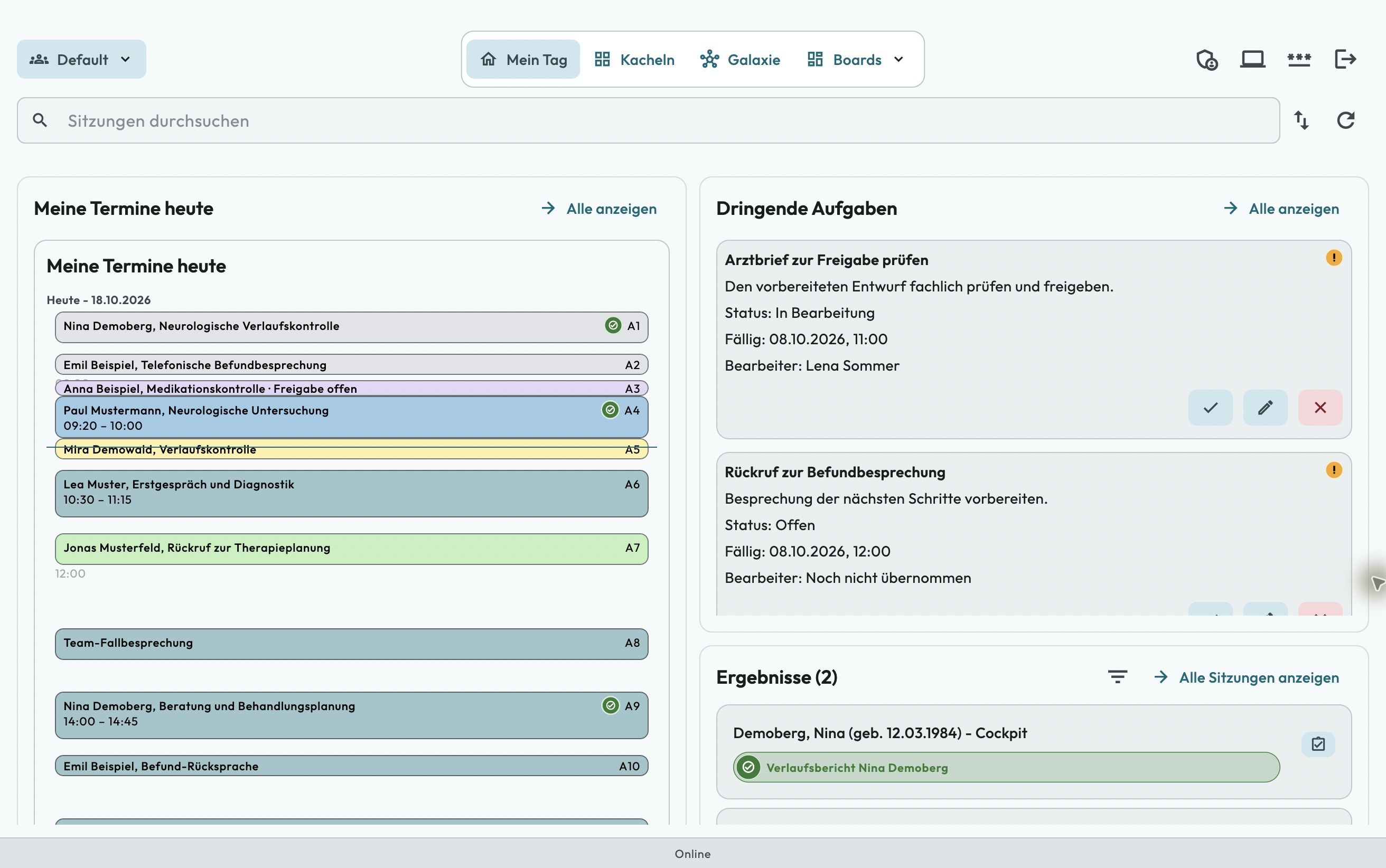Screen dimensions: 1386x868
Task: Click the green check on appointment A9
Action: pos(610,705)
